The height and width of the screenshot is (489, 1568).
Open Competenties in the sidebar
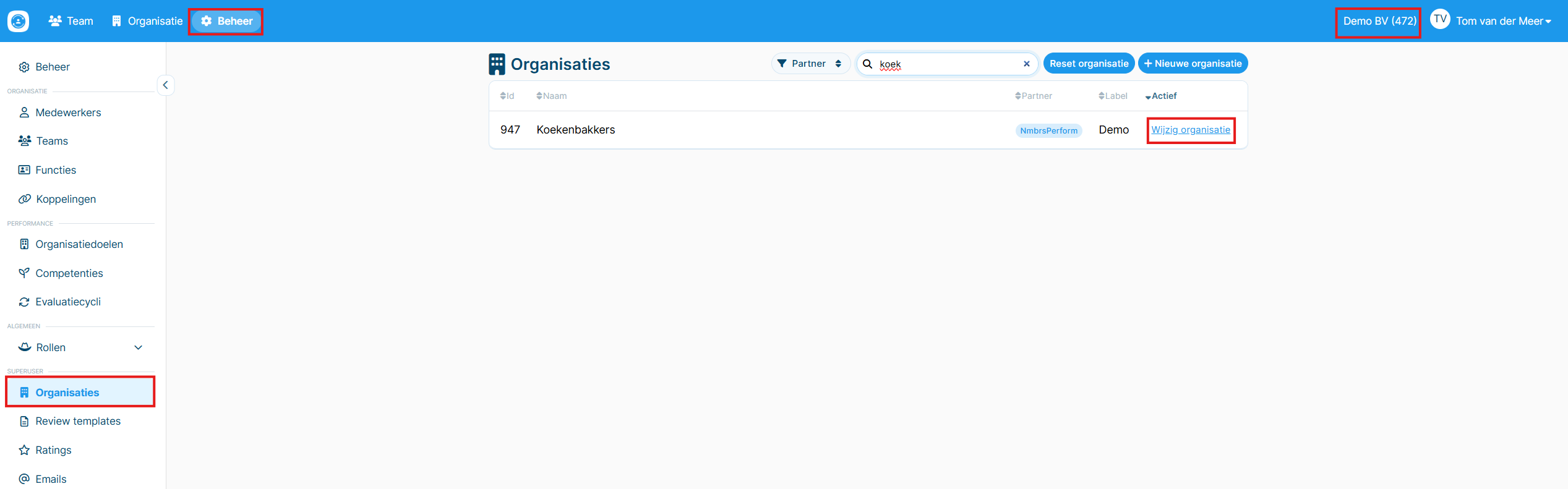coord(69,273)
